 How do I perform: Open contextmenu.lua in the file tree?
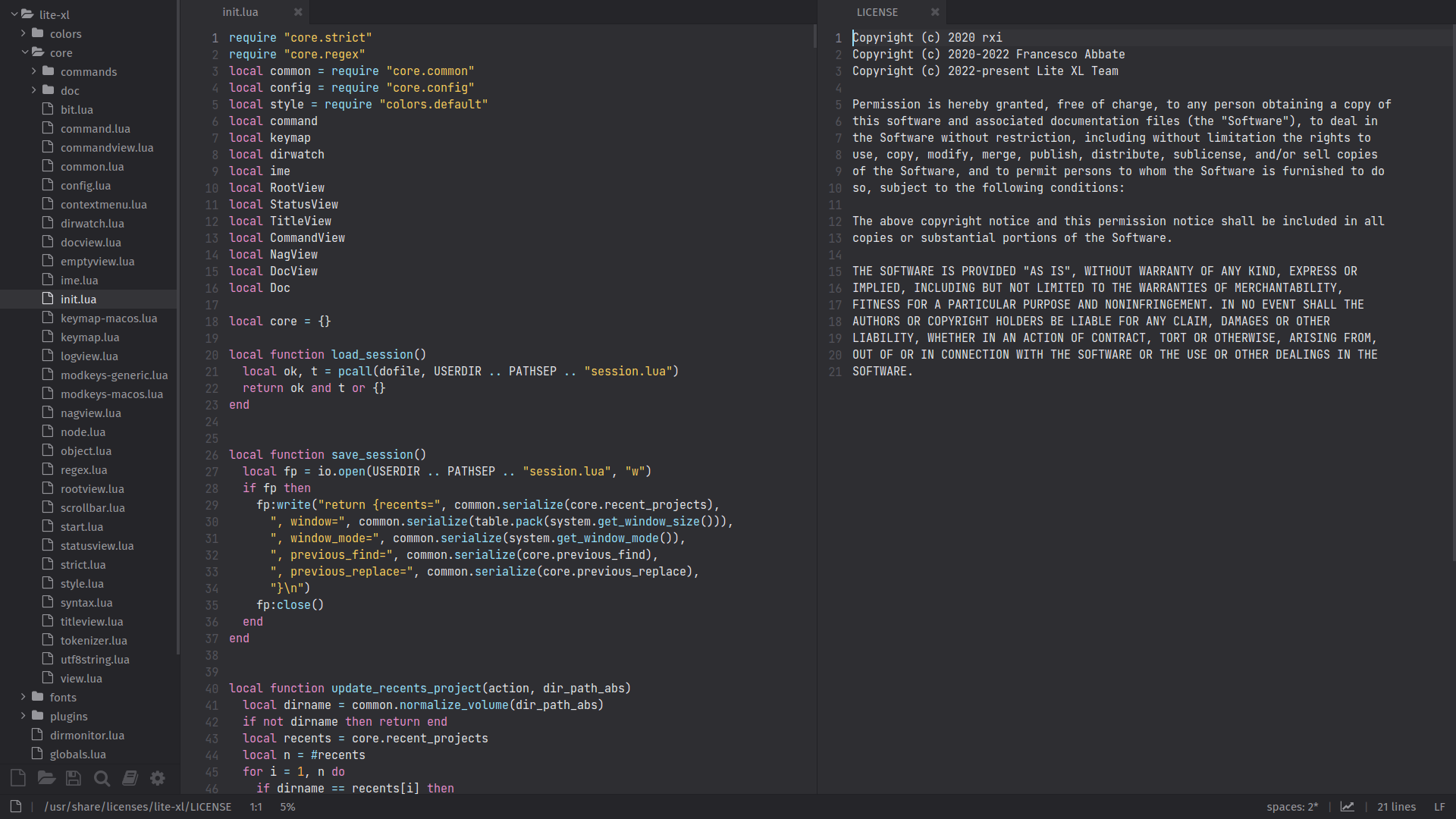click(x=89, y=204)
